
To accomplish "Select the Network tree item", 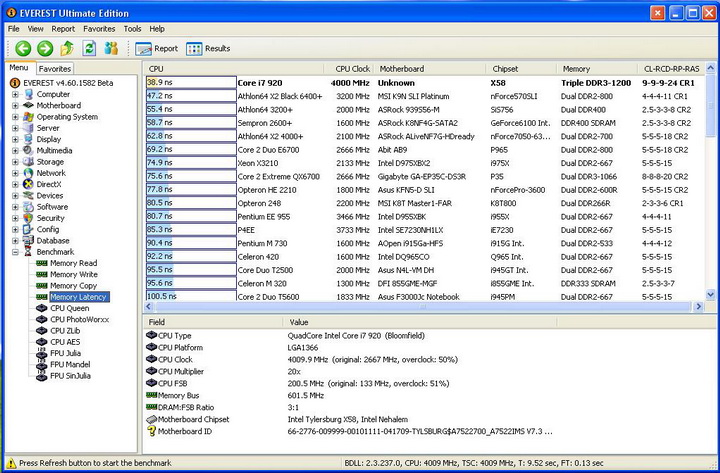I will 51,173.
